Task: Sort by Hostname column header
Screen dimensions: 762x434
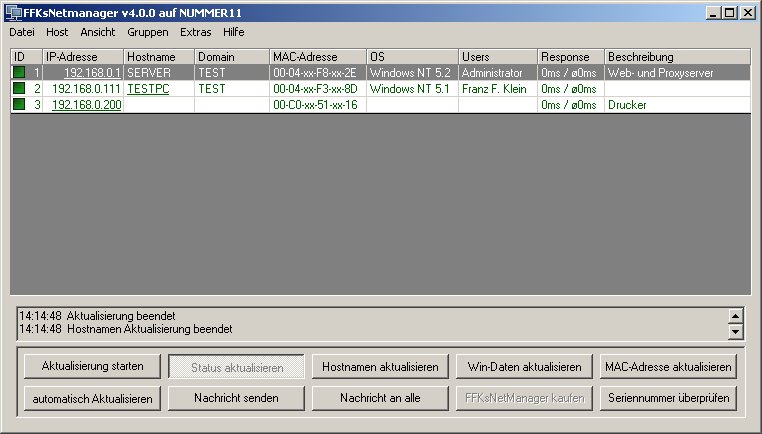Action: (159, 56)
